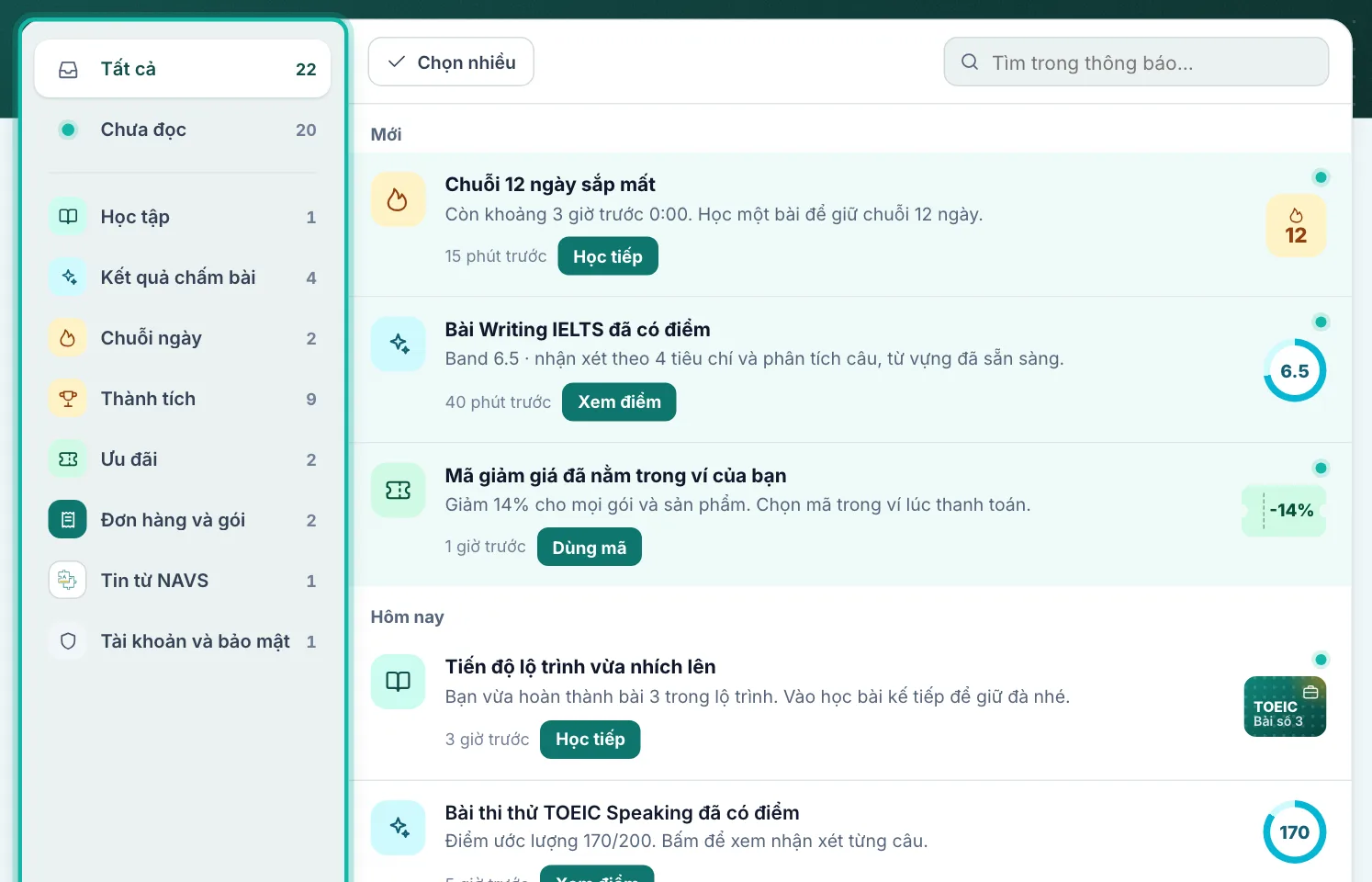The height and width of the screenshot is (882, 1372).
Task: Click the green dot beside Chưa đọc
Action: coord(68,130)
